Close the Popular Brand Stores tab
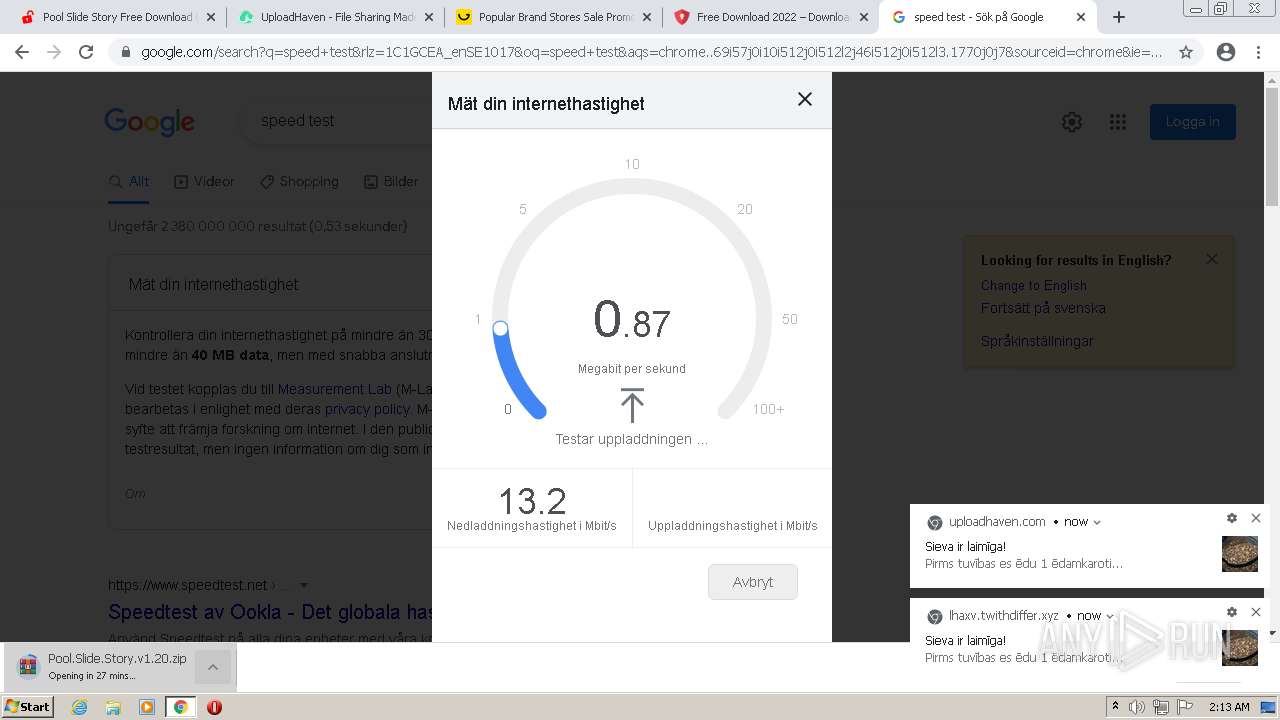 click(x=646, y=17)
